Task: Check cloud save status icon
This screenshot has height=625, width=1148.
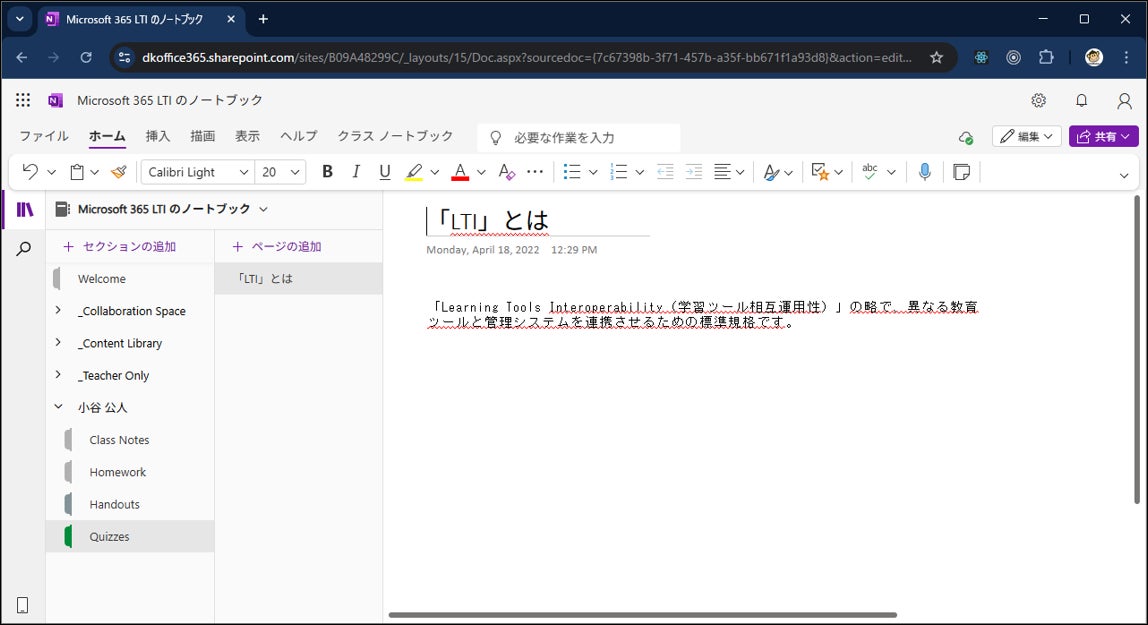Action: point(966,137)
